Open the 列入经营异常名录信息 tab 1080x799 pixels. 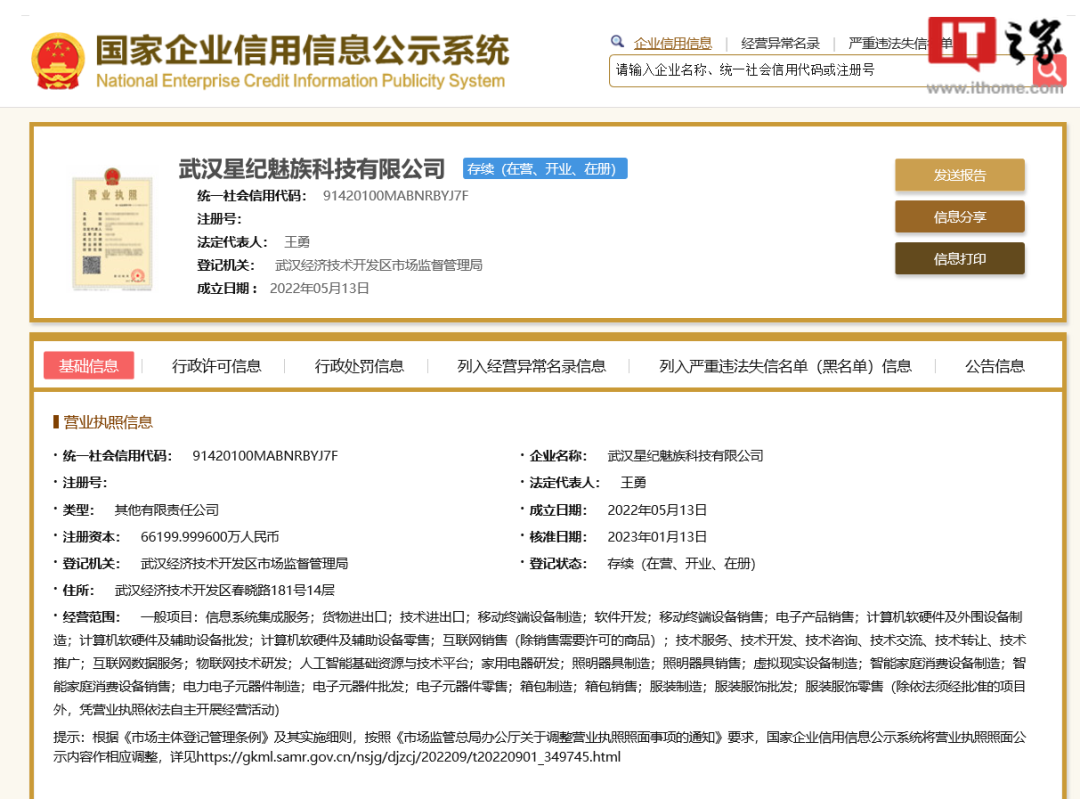click(531, 366)
